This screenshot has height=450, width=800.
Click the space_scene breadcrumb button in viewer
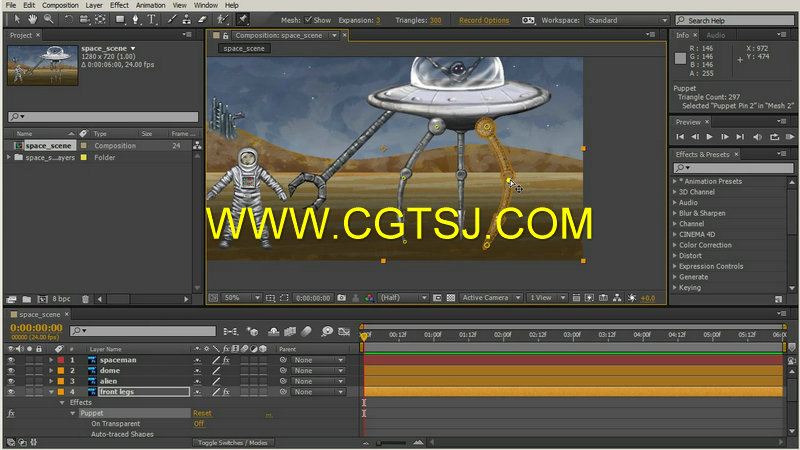point(244,48)
